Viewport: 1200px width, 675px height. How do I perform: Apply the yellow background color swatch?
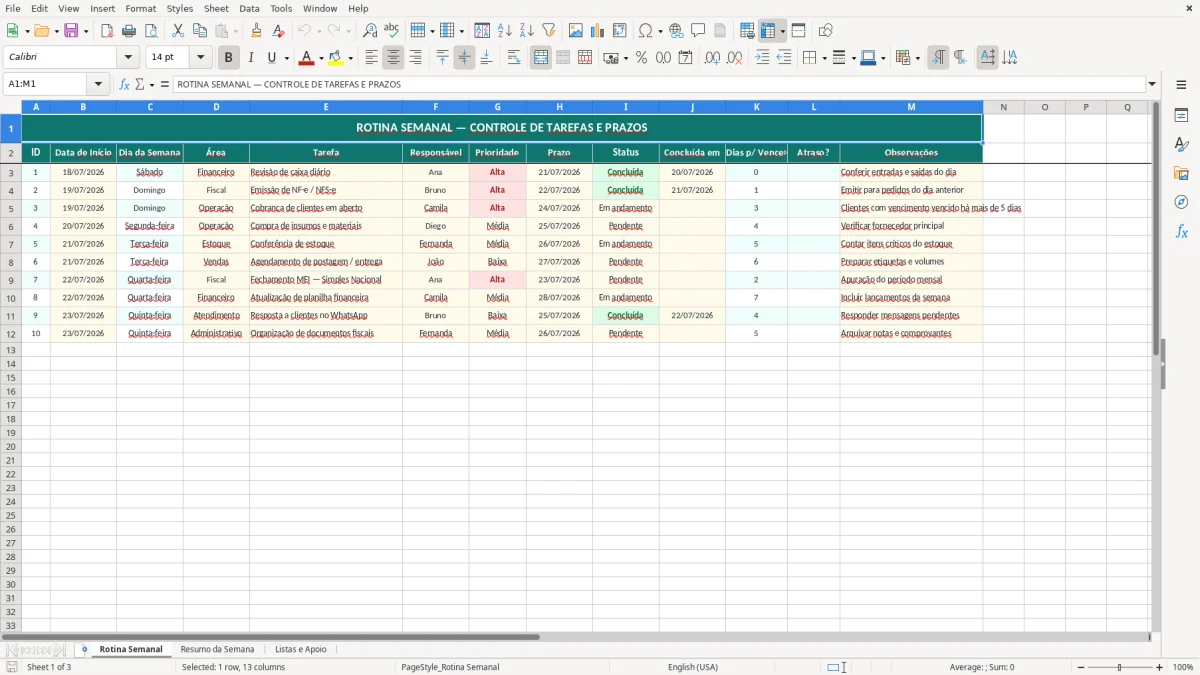[336, 58]
